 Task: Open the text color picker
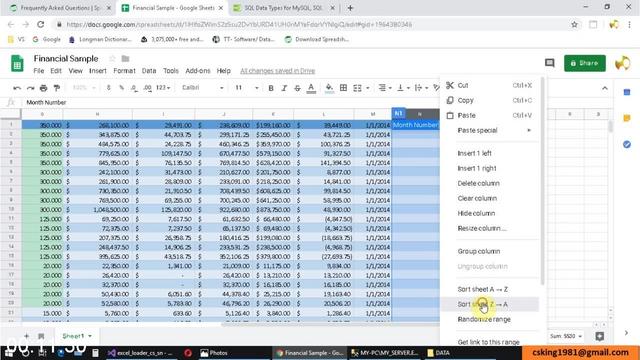311,88
